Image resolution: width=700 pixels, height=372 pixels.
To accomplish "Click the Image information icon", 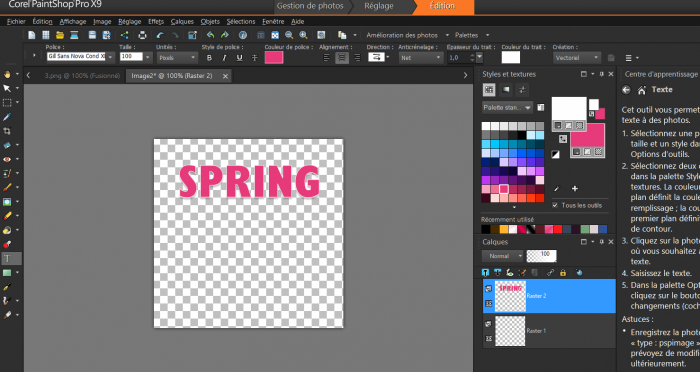I will tap(242, 35).
